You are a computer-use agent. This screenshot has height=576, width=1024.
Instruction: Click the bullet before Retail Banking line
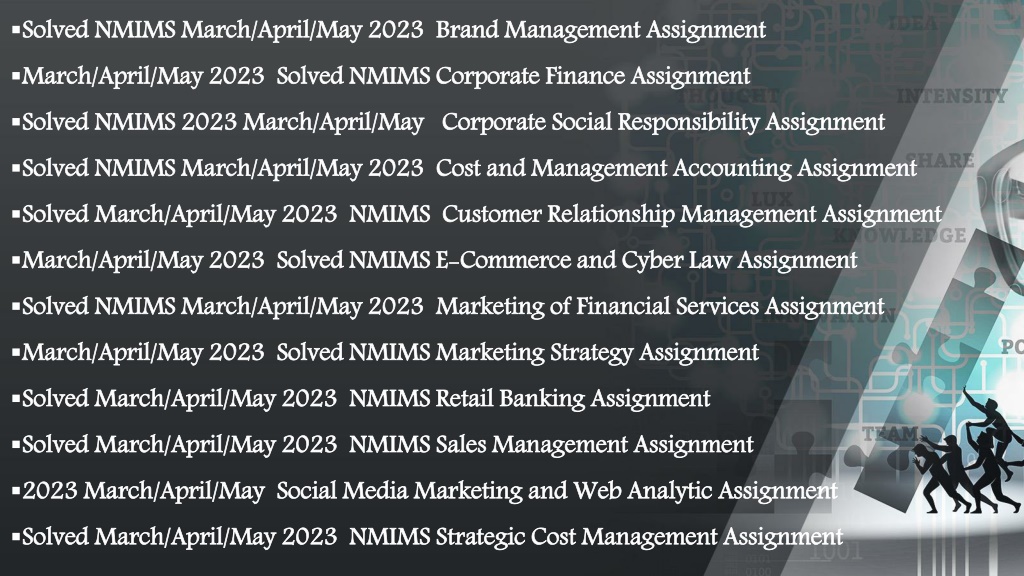click(x=16, y=398)
